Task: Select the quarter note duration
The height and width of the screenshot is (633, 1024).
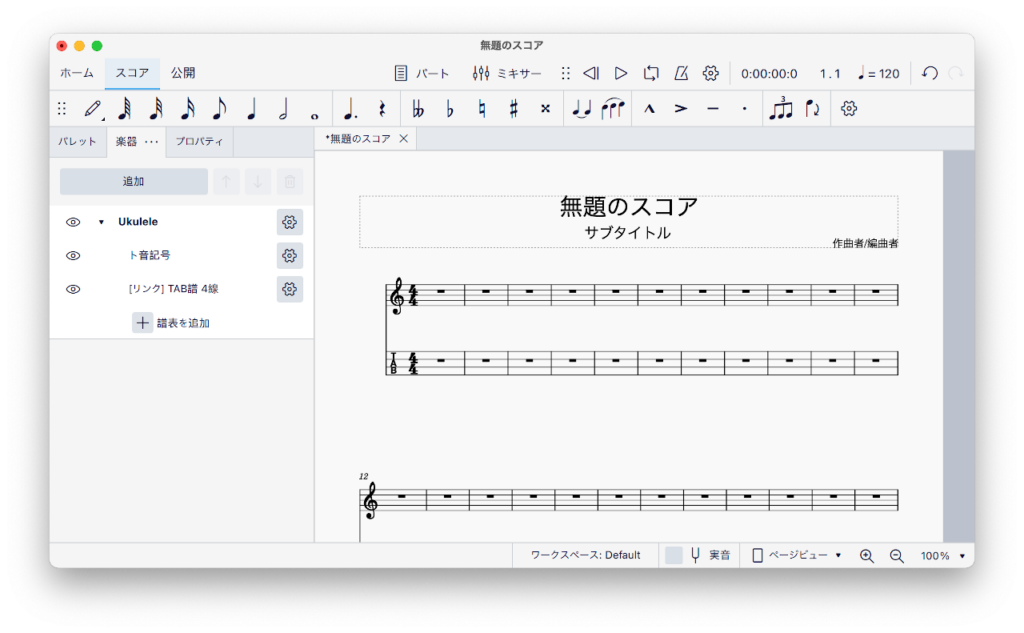Action: coord(251,109)
